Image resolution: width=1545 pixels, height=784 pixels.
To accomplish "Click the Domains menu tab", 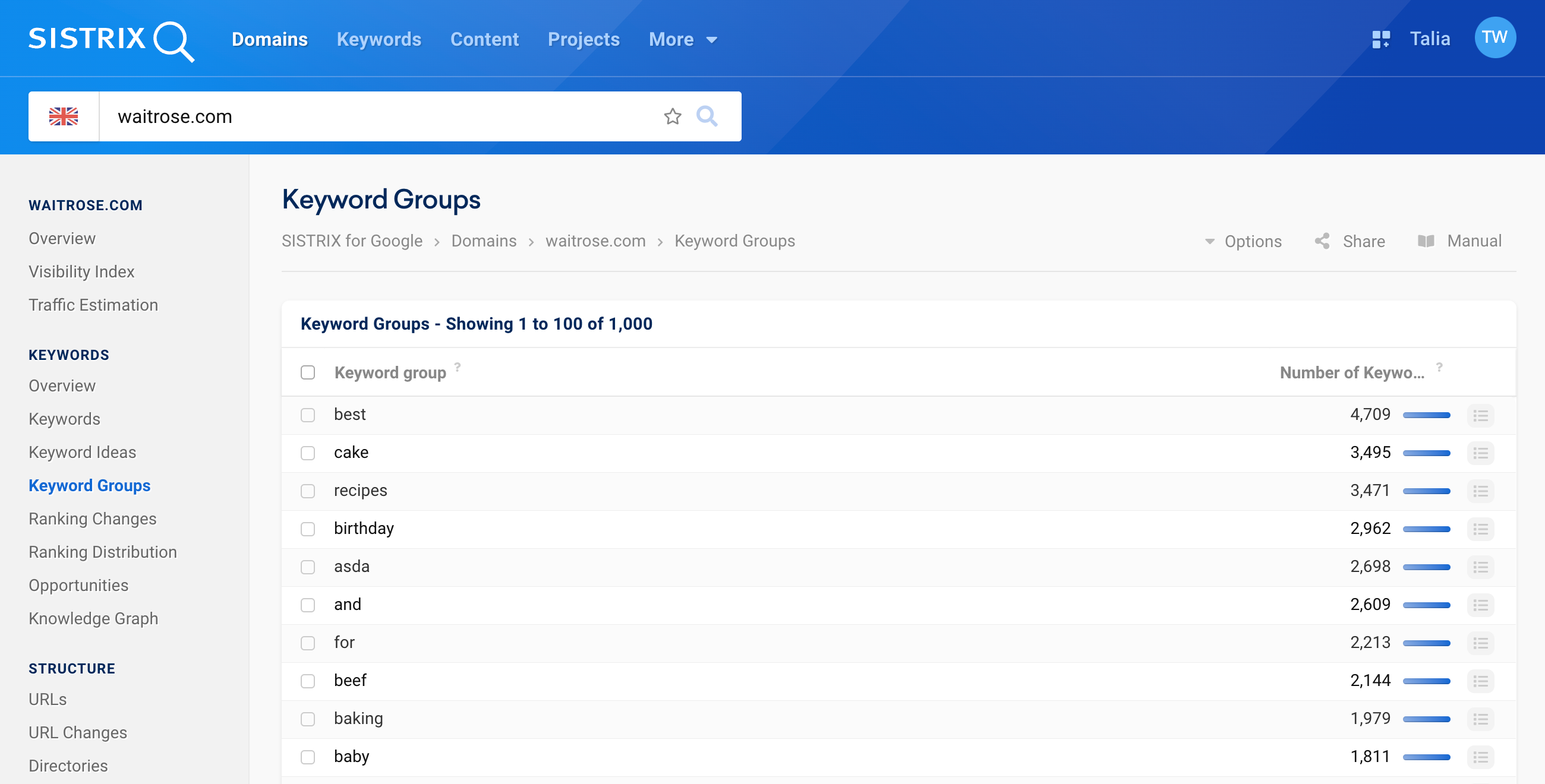I will click(270, 39).
